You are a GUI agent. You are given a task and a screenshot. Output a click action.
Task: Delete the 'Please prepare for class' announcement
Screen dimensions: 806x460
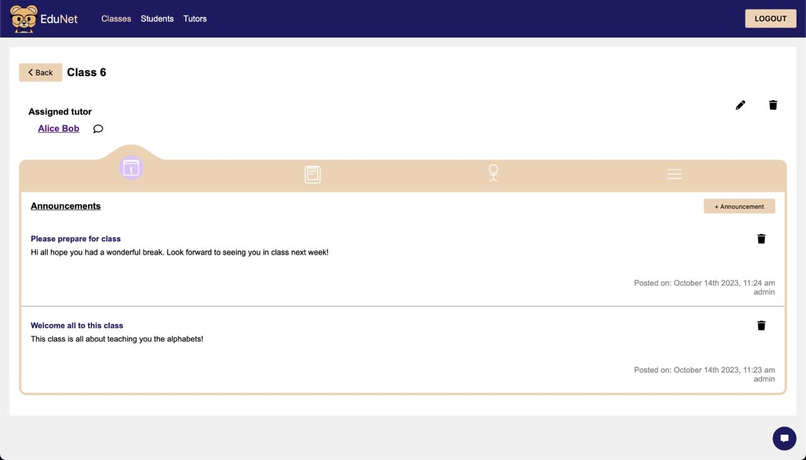pos(761,238)
